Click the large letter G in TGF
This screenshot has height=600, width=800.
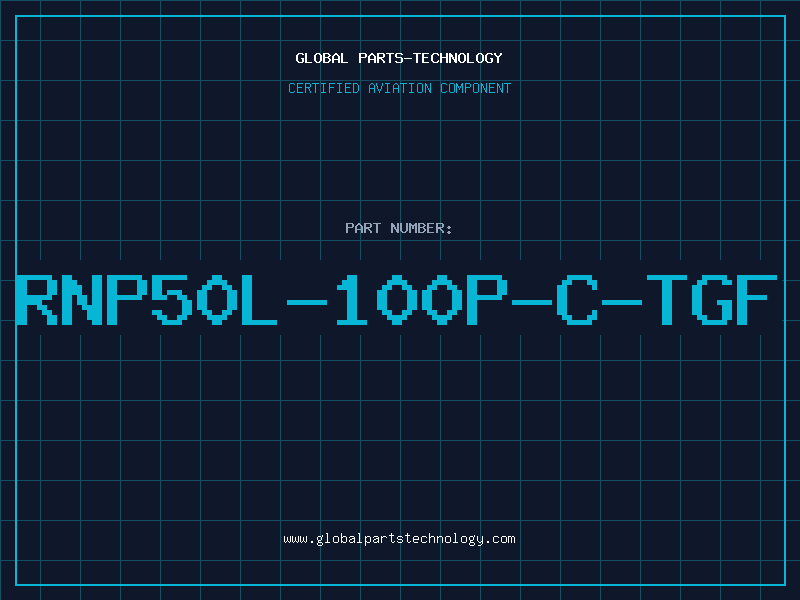click(712, 299)
